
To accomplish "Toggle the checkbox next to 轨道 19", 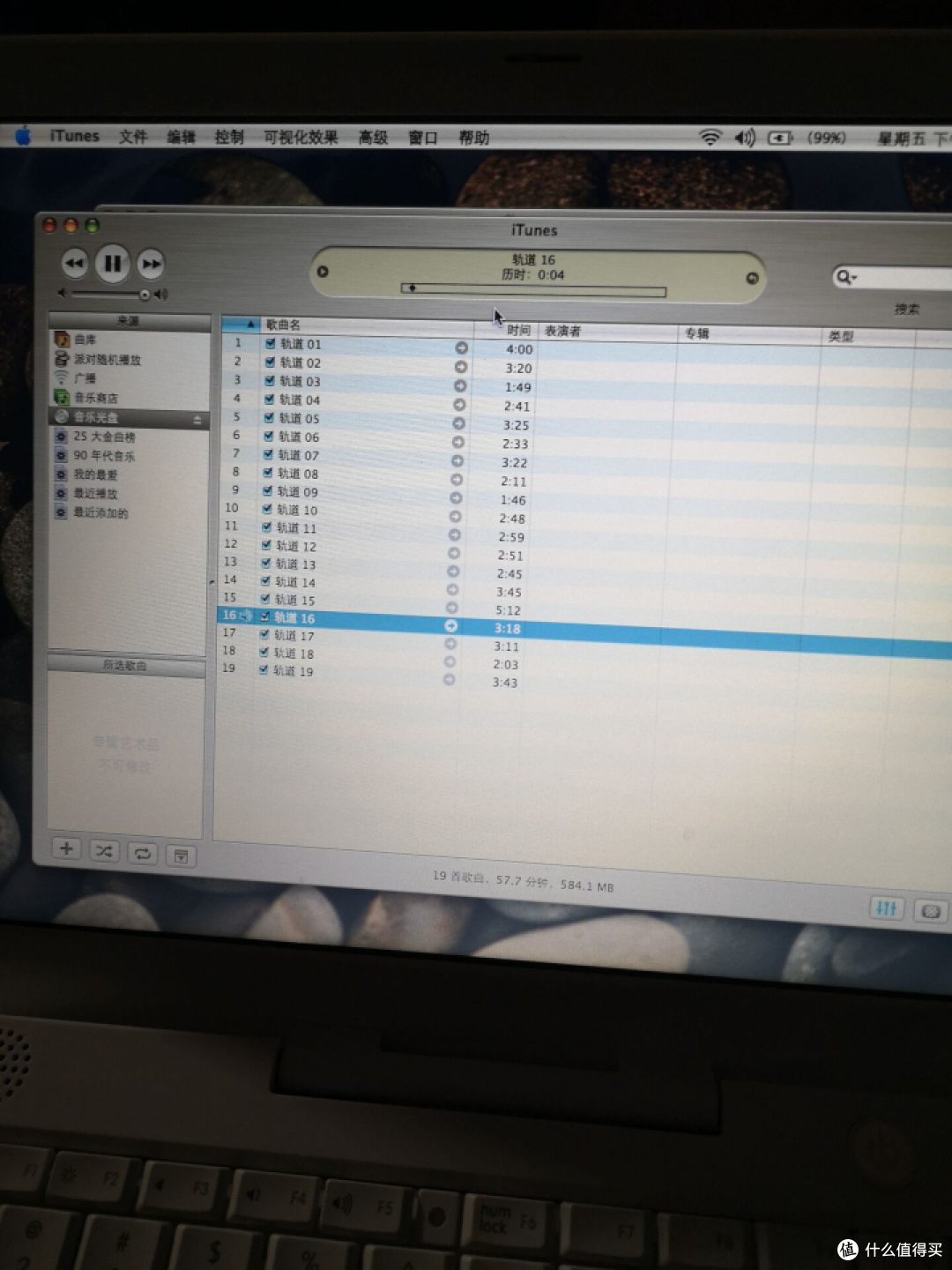I will (x=263, y=670).
